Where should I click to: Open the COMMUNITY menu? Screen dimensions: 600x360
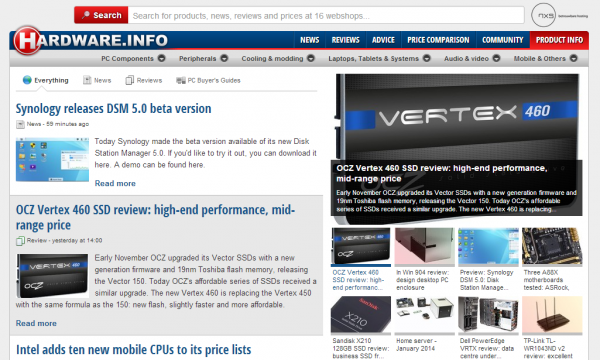(502, 40)
